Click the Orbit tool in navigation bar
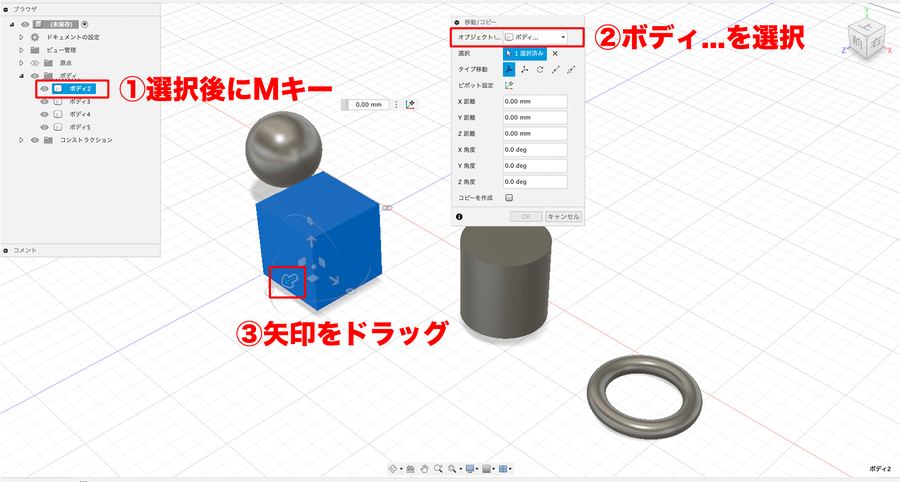Viewport: 900px width, 482px height. tap(393, 469)
